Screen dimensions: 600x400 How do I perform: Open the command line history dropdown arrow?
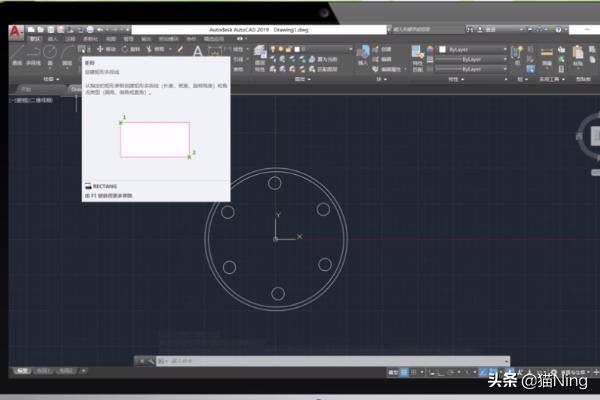point(507,361)
